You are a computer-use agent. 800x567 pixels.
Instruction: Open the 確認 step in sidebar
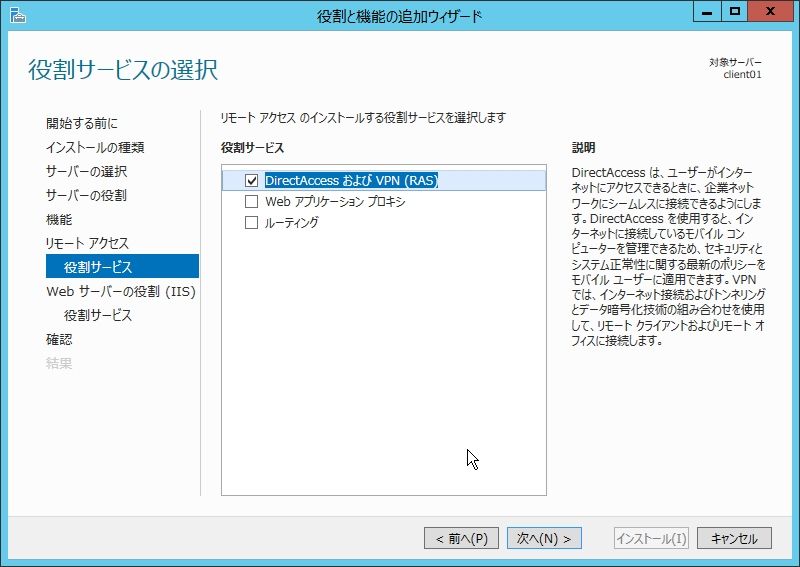point(59,339)
